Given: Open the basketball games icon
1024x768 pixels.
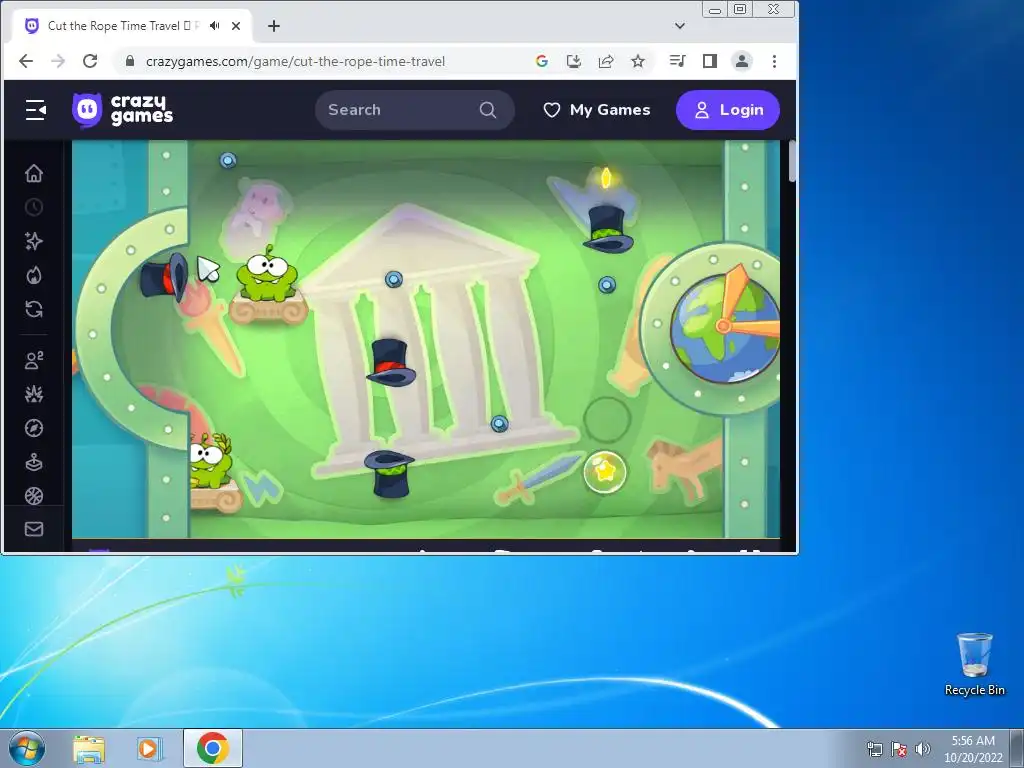Looking at the screenshot, I should tap(34, 496).
